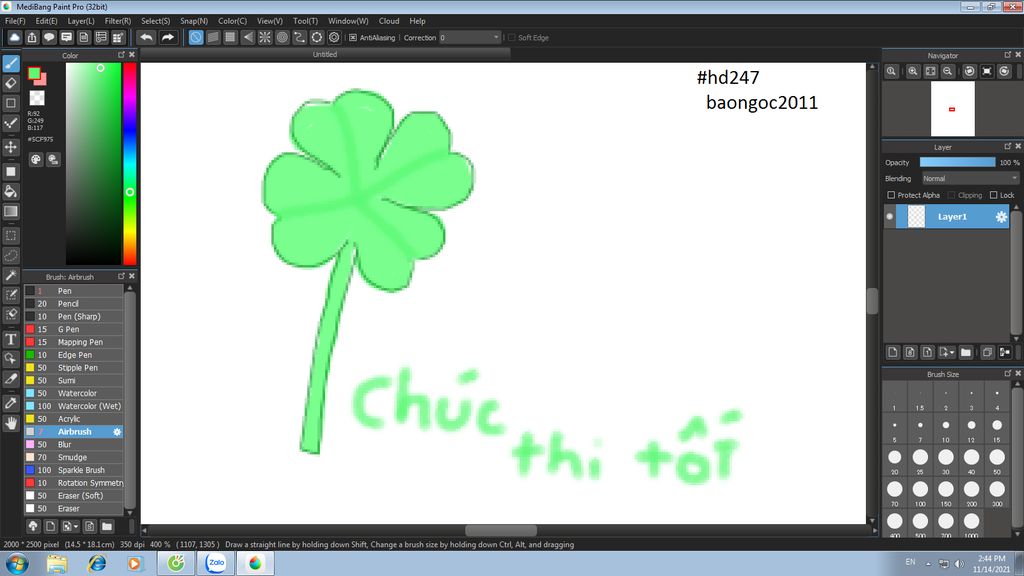
Task: Open the Airbrush brush settings gear
Action: coord(117,432)
